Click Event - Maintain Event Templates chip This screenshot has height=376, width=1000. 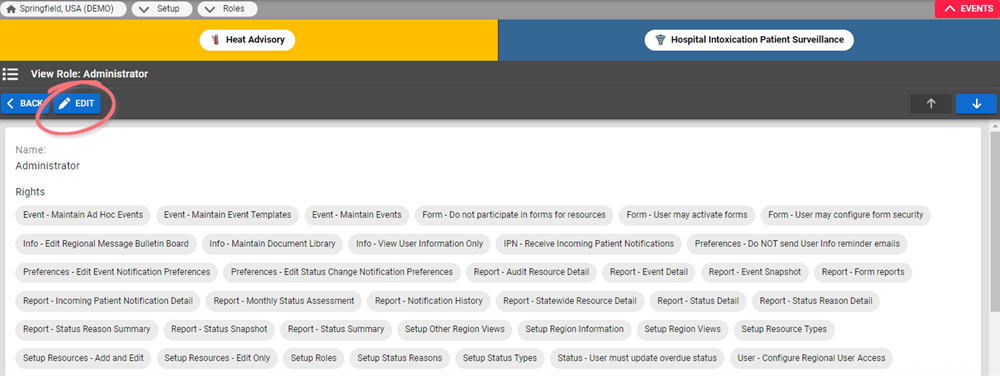(228, 215)
